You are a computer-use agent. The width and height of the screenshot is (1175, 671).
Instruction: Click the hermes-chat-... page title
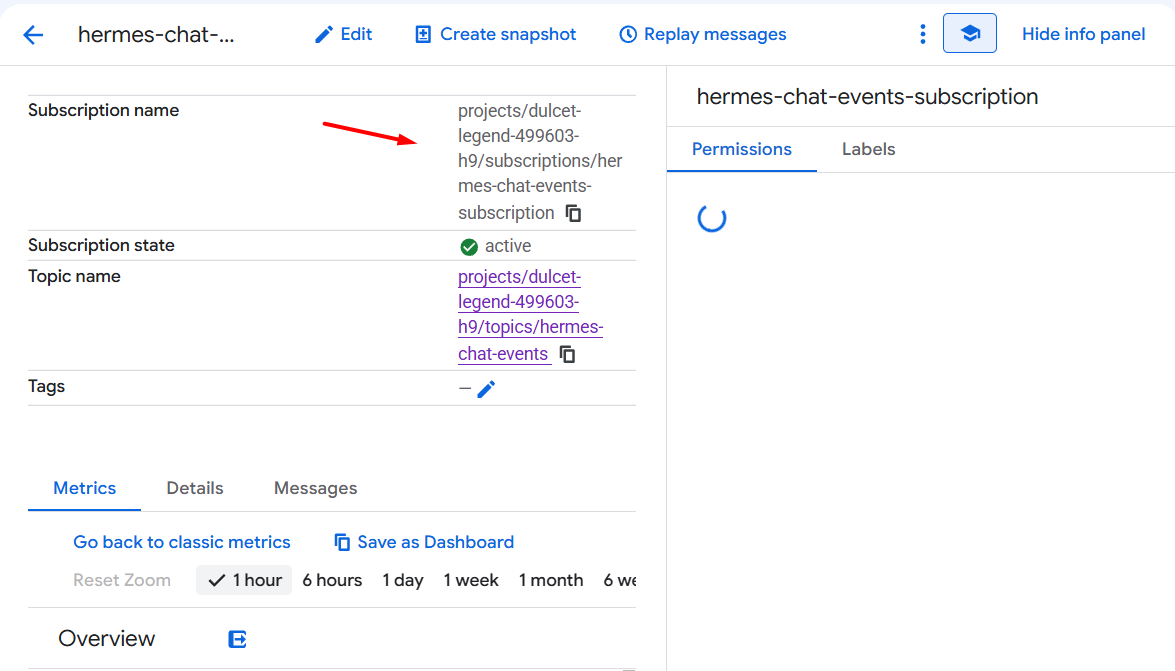pyautogui.click(x=156, y=34)
